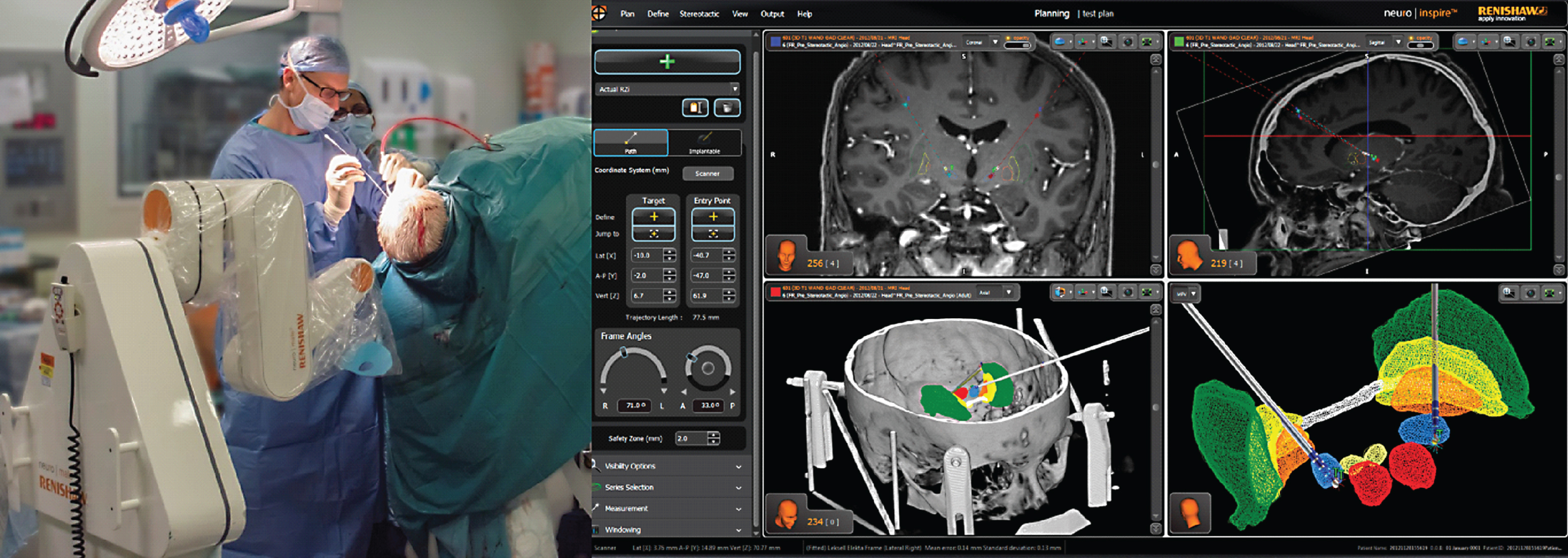Click the Safety Zone stepper arrows

713,438
